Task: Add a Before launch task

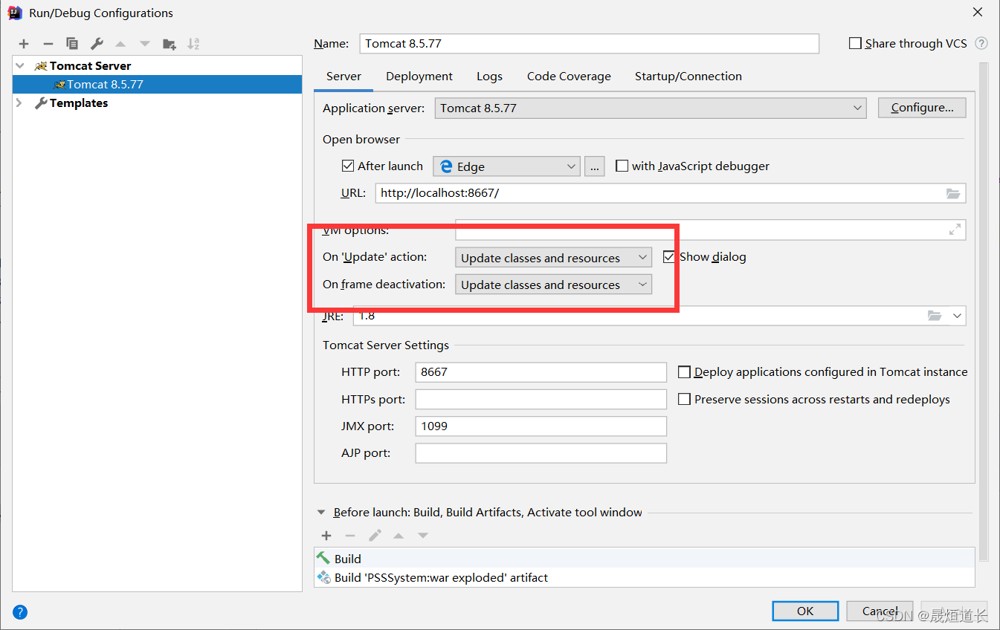Action: tap(327, 536)
